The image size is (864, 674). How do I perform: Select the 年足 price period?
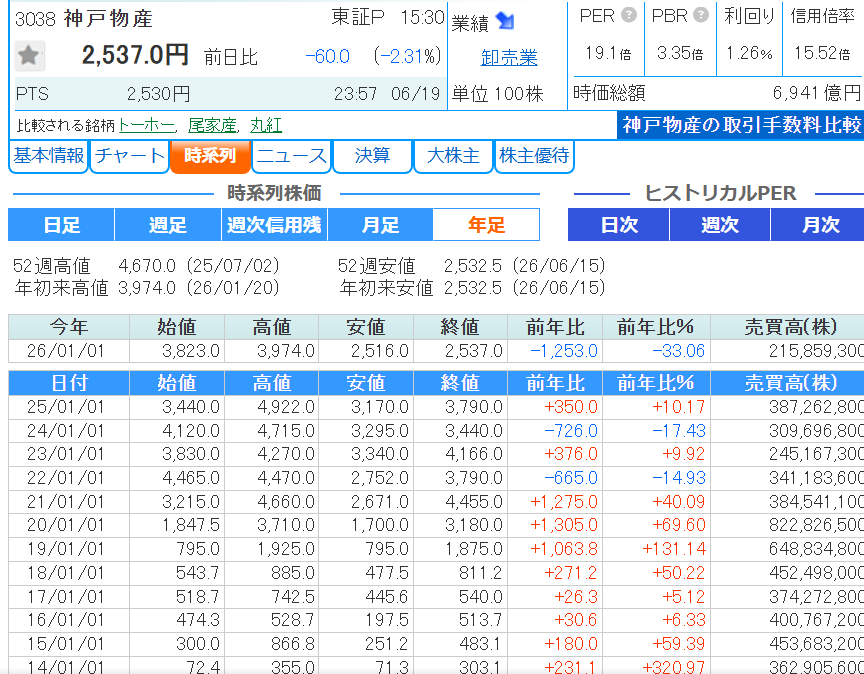(x=486, y=225)
